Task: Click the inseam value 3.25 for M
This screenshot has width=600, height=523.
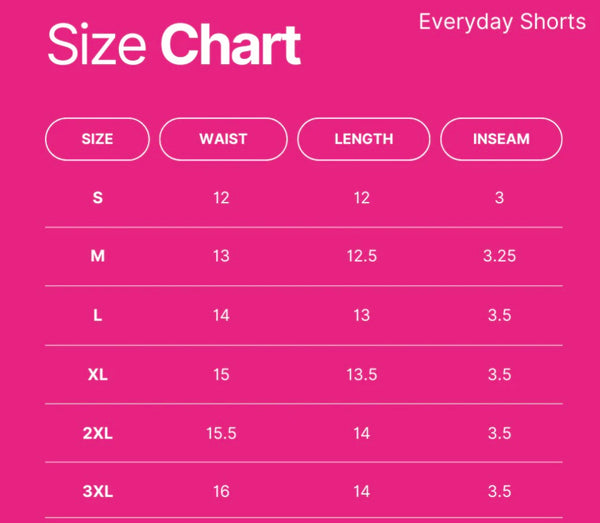Action: tap(499, 256)
